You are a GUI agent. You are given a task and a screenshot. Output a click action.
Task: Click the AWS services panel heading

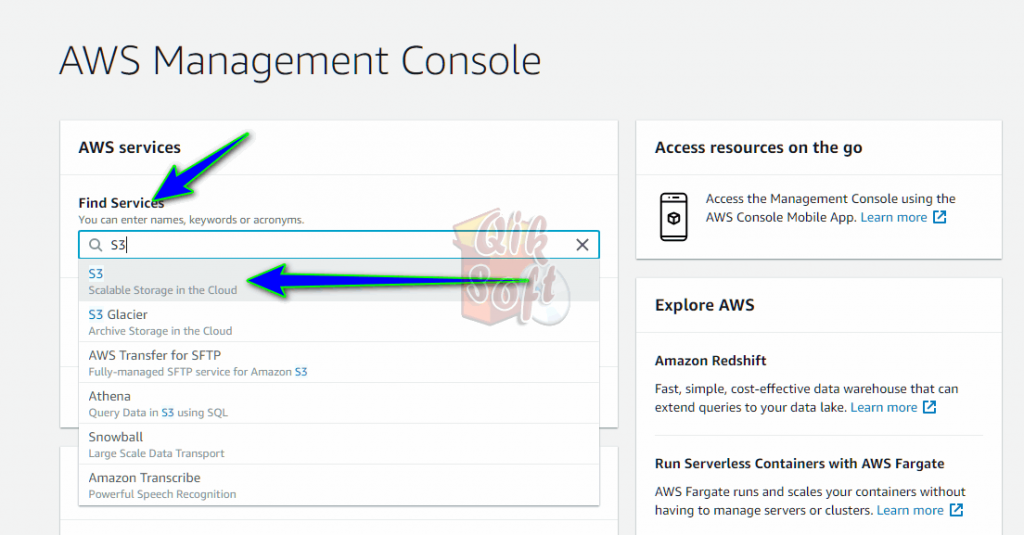click(x=129, y=148)
